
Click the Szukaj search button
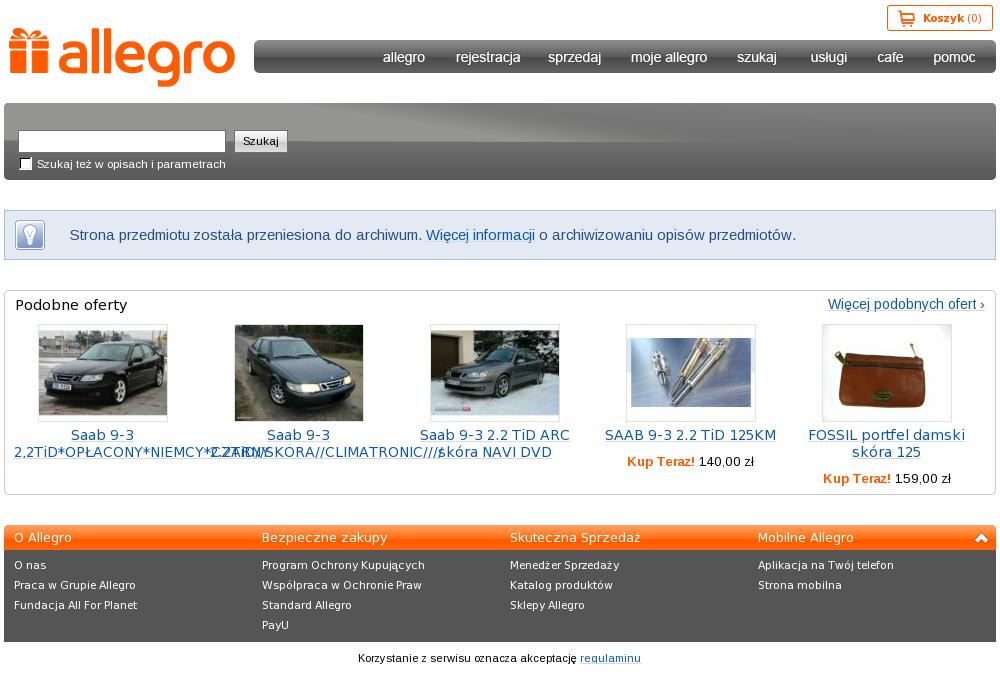click(x=261, y=141)
